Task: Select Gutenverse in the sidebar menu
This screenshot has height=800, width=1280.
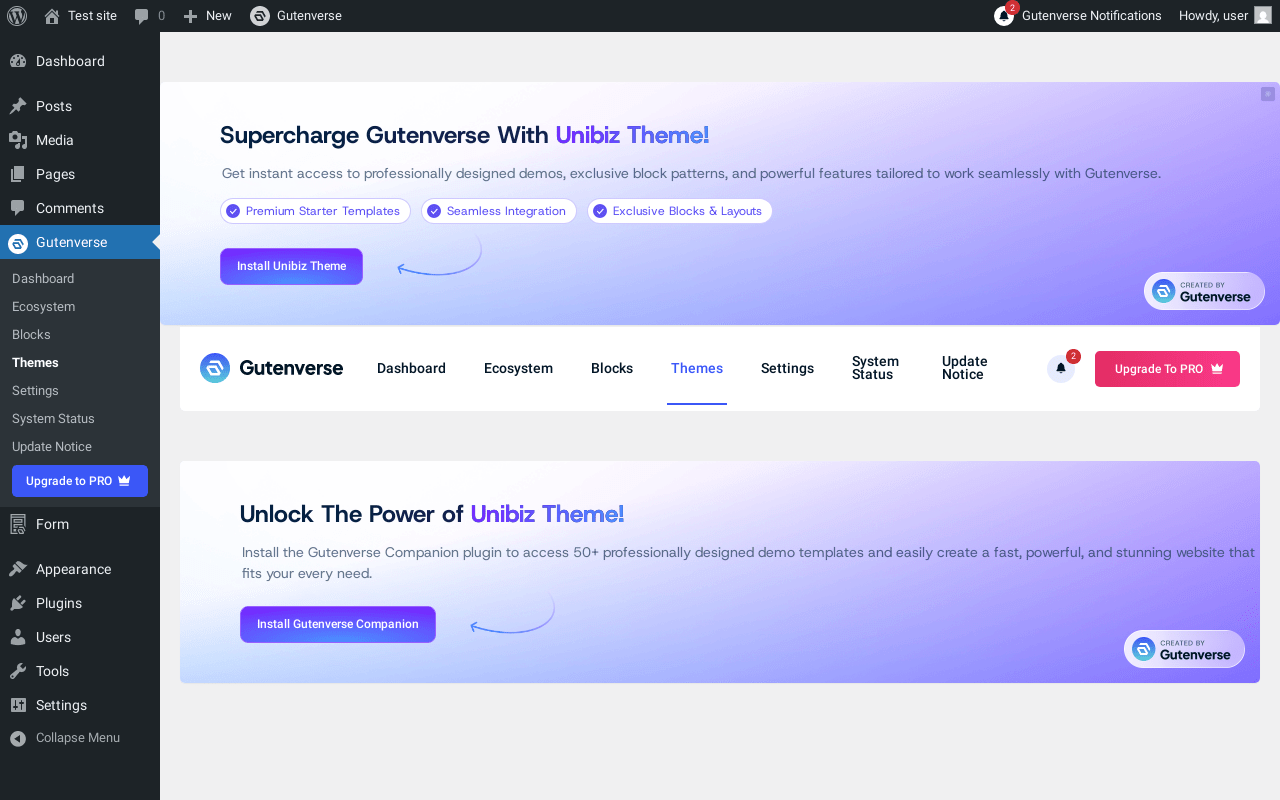Action: (x=80, y=242)
